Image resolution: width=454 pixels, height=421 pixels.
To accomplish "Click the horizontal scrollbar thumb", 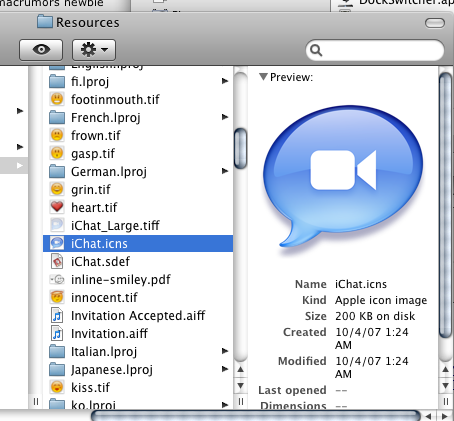I will tap(256, 416).
